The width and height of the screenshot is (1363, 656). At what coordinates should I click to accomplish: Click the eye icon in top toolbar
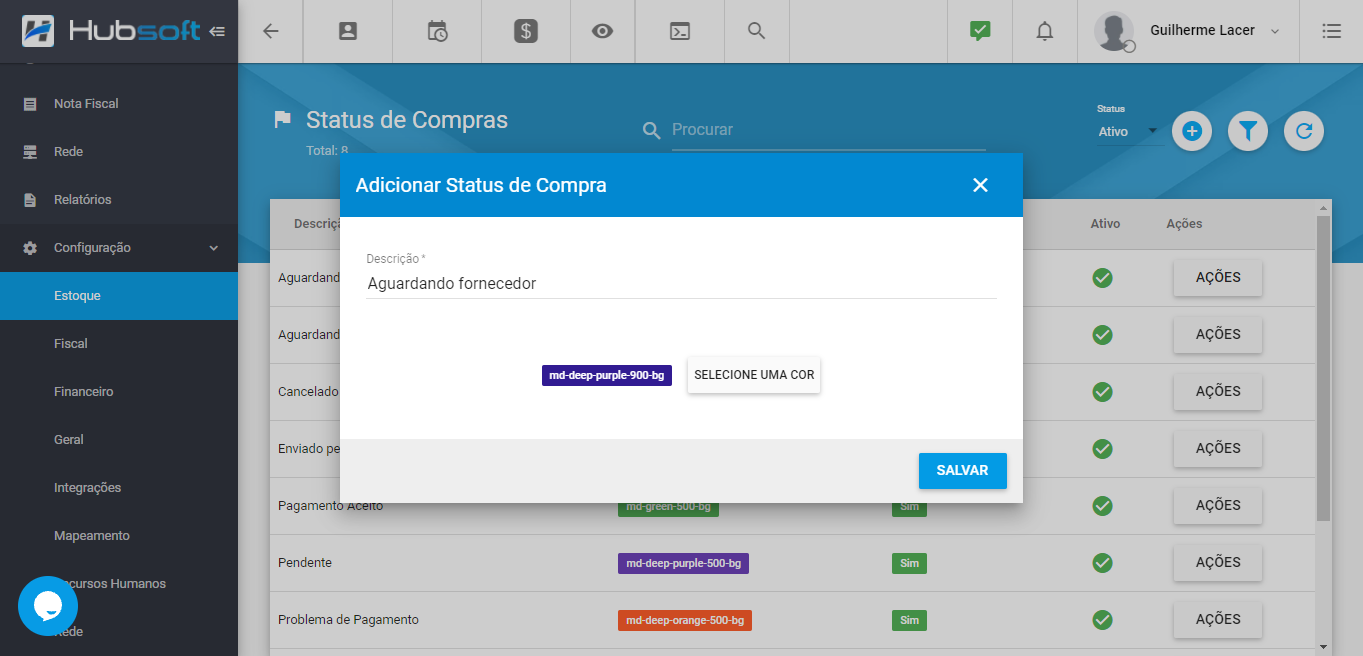pyautogui.click(x=602, y=31)
